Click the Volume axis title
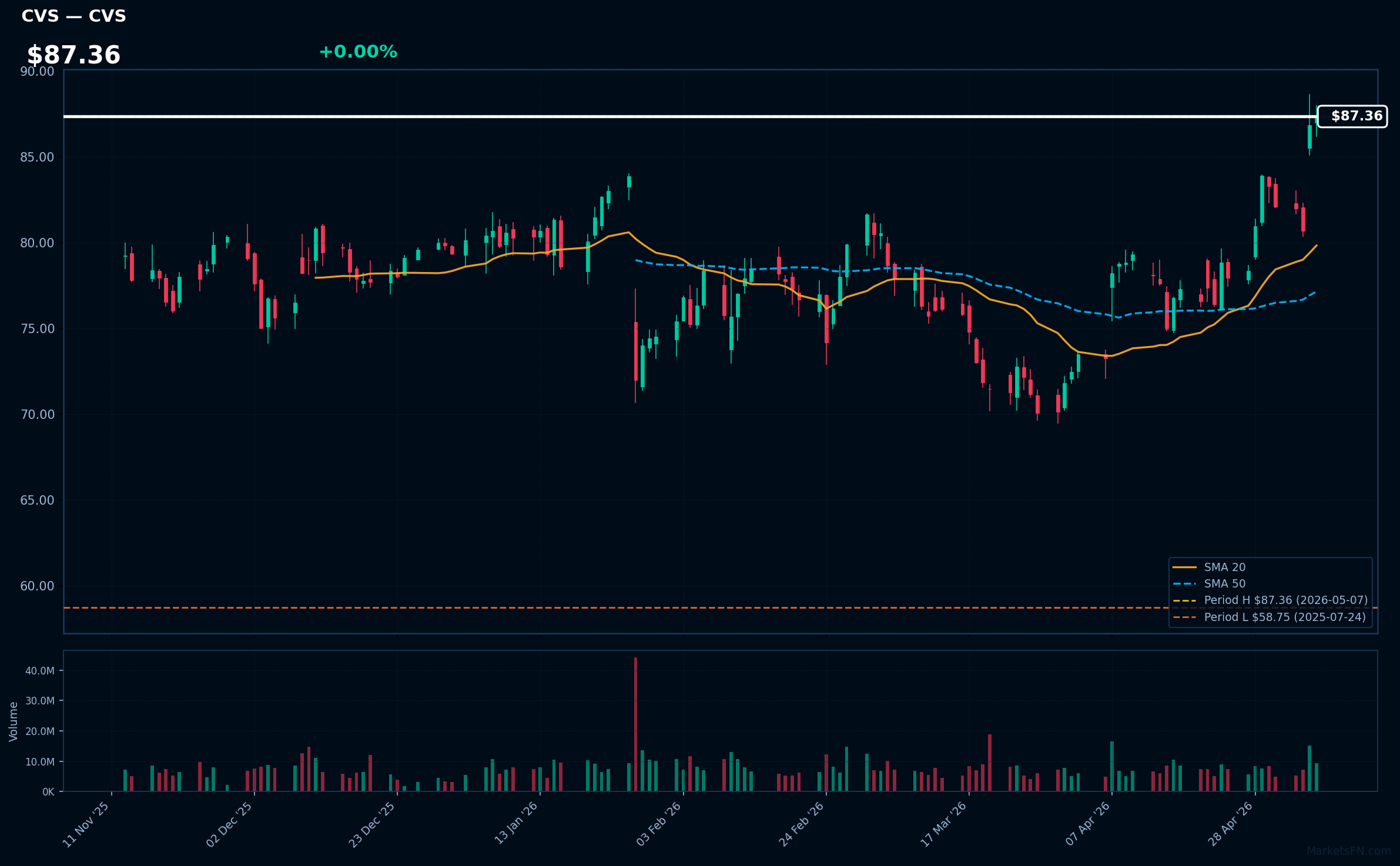Screen dimensions: 1400x866 coord(14,721)
